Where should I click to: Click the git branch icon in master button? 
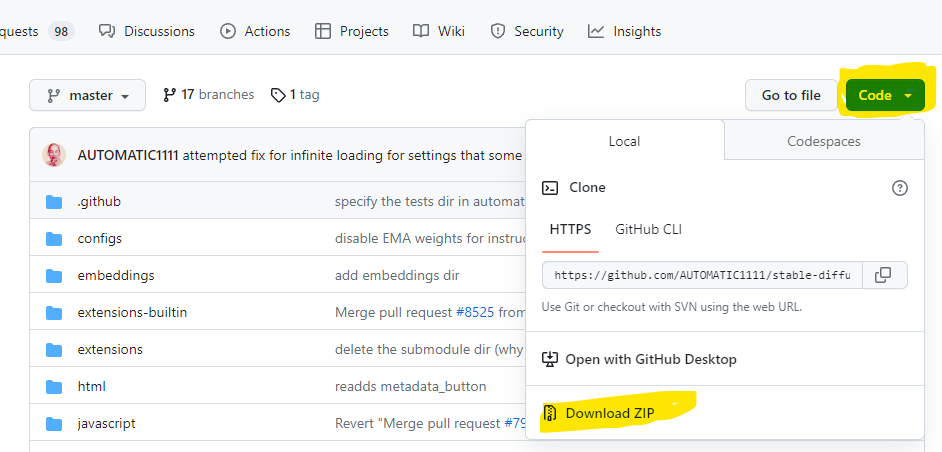coord(53,96)
